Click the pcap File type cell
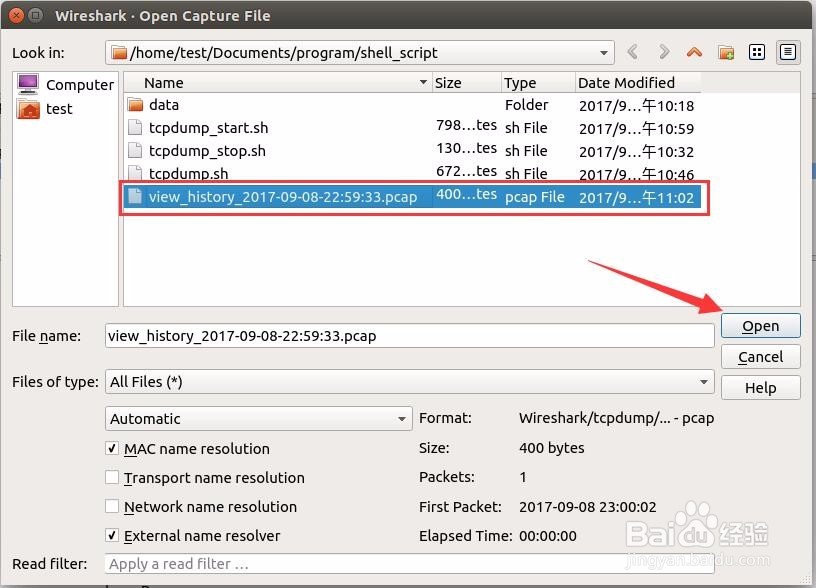The height and width of the screenshot is (588, 816). coord(534,197)
